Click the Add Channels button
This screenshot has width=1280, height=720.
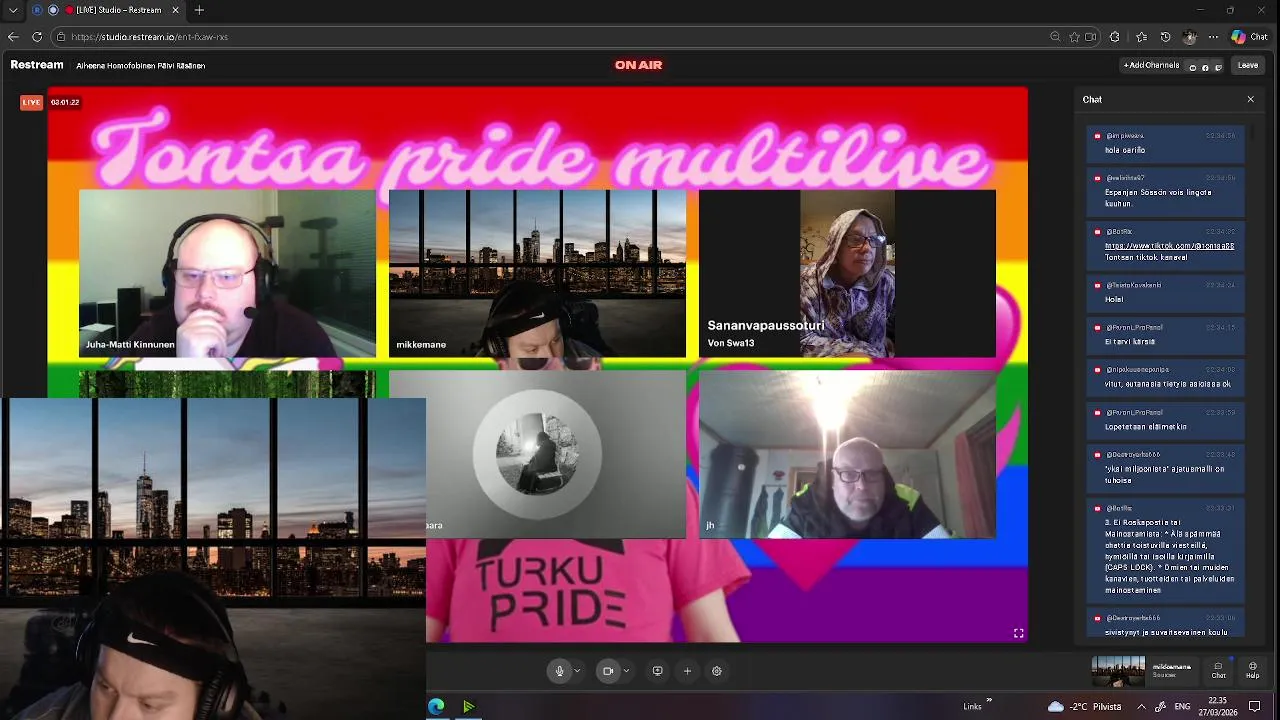1152,66
